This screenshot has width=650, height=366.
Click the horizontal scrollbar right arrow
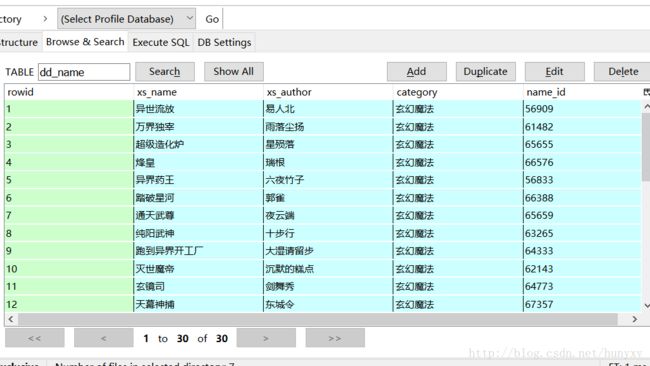634,319
